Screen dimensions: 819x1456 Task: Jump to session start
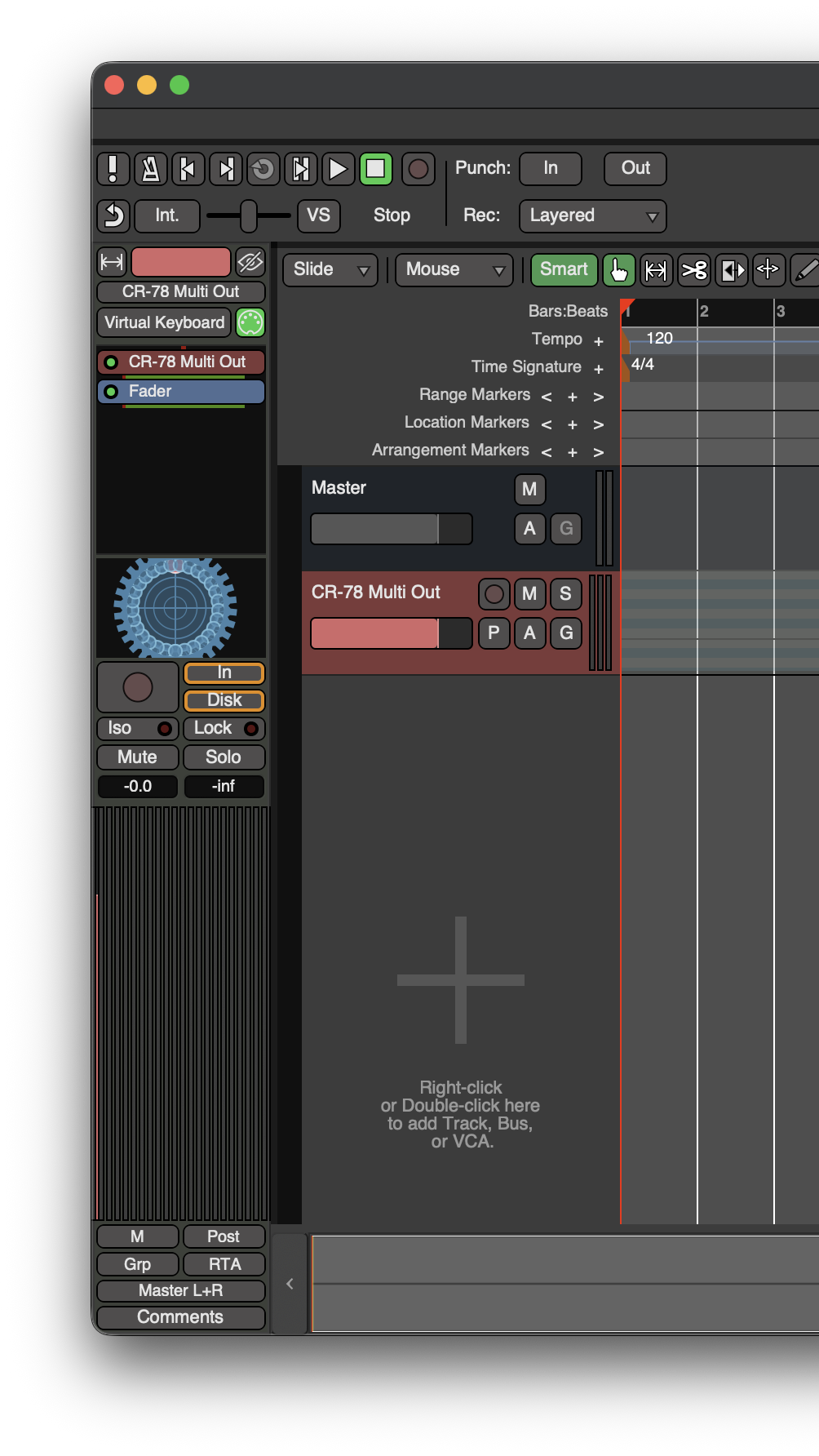tap(188, 169)
